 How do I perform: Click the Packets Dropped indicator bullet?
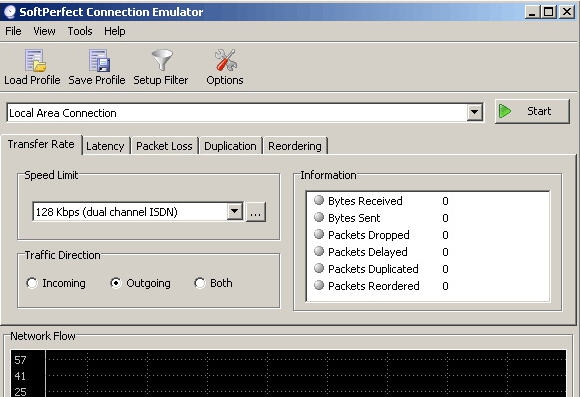pos(319,234)
